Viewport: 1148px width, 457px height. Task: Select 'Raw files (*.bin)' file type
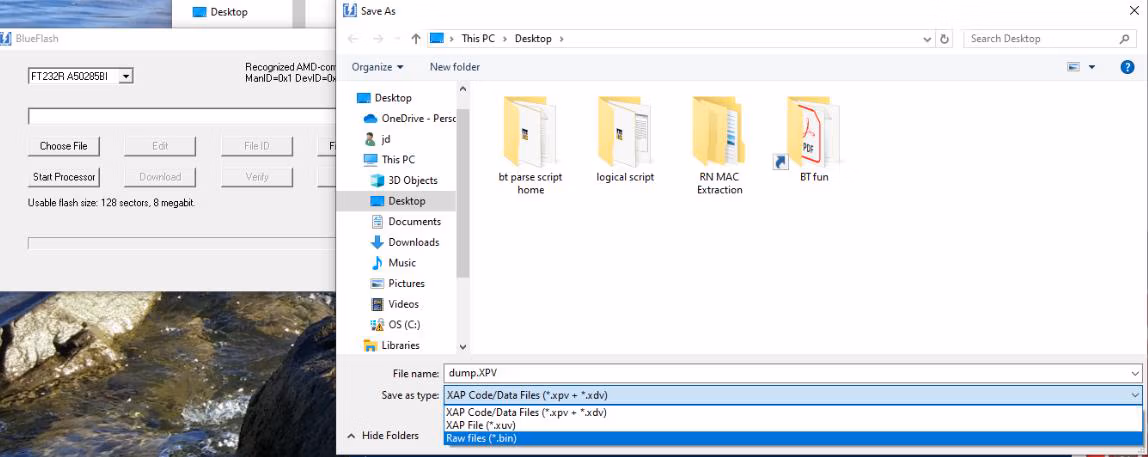coord(481,438)
